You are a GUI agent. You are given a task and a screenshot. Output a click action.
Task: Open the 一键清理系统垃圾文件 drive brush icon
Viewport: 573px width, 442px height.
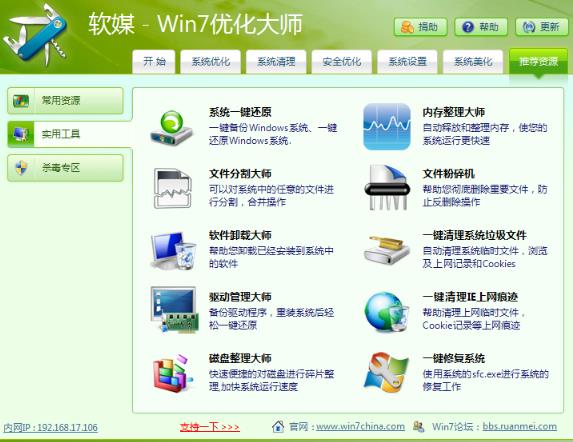click(x=387, y=249)
